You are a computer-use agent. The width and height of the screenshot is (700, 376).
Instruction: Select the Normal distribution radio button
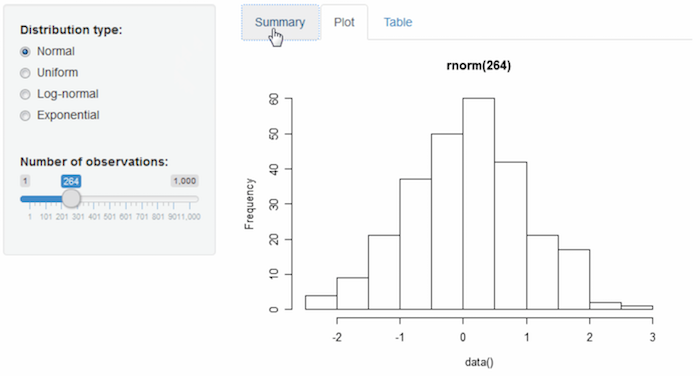pos(25,52)
